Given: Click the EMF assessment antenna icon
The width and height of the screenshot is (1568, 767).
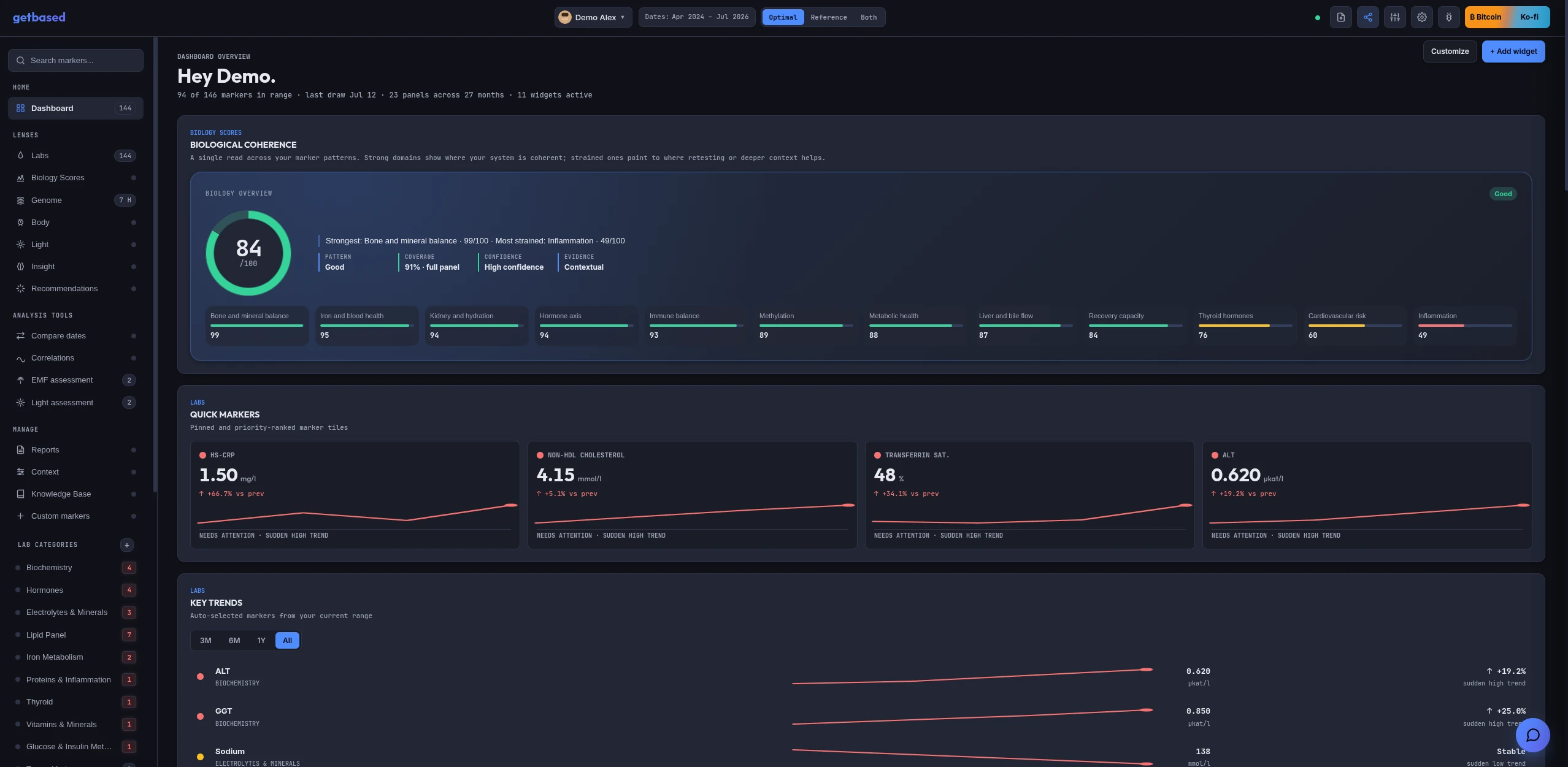Looking at the screenshot, I should pyautogui.click(x=20, y=380).
